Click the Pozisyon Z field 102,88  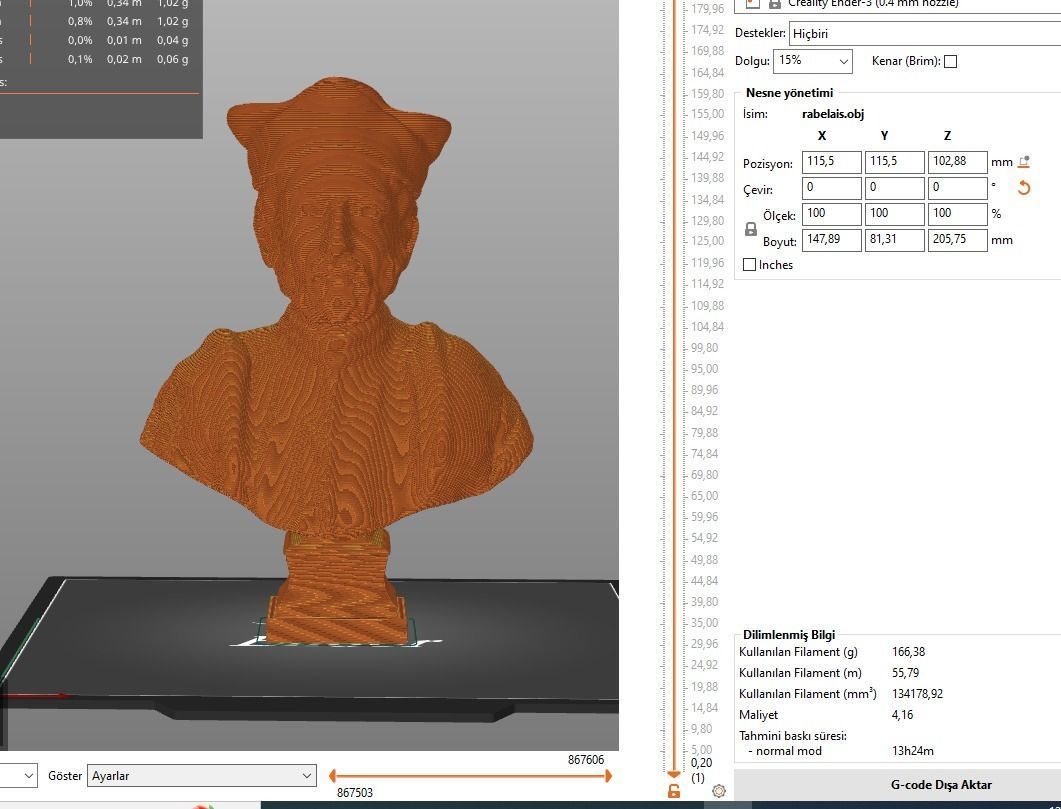(957, 162)
